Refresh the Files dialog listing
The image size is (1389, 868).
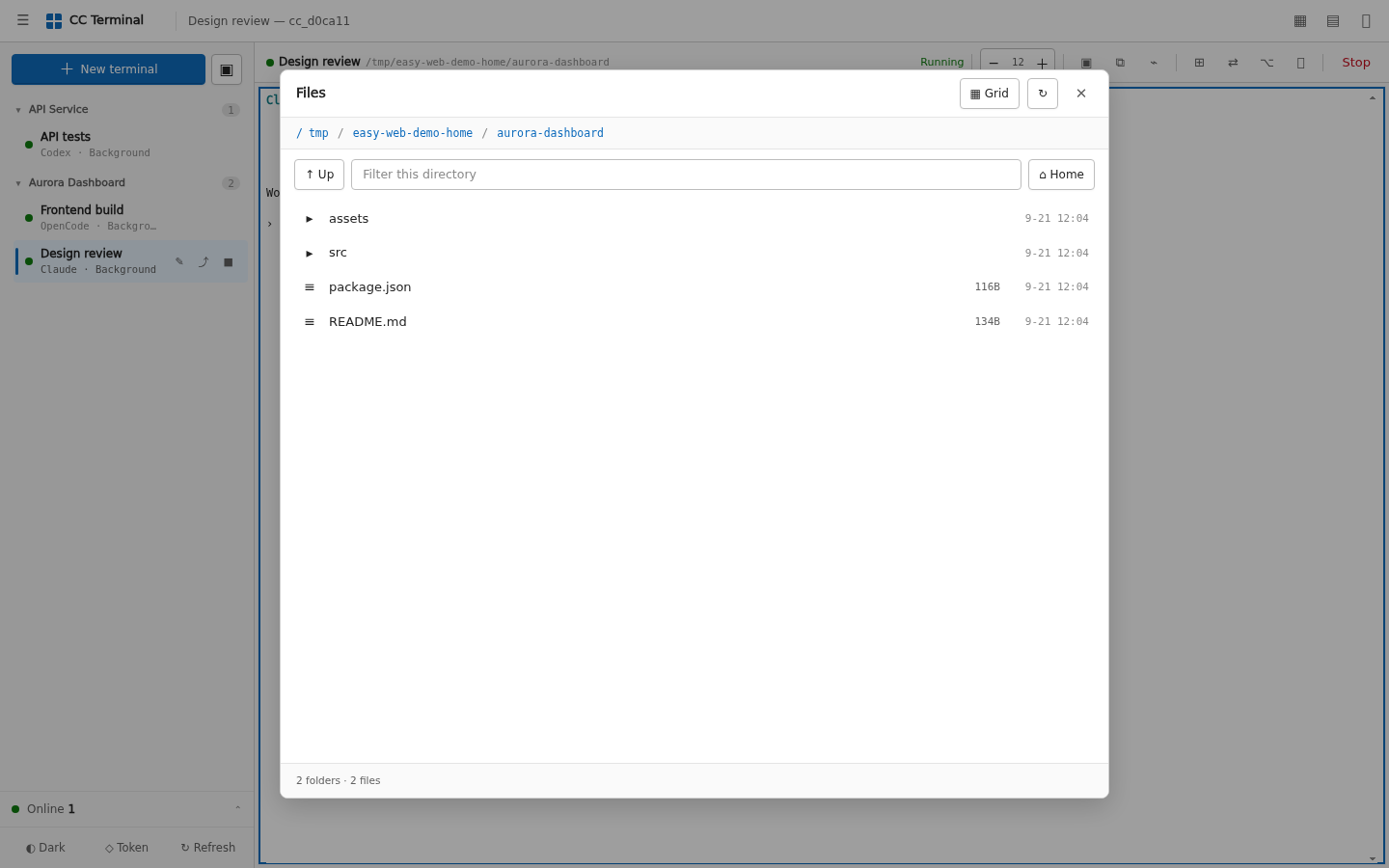tap(1043, 94)
